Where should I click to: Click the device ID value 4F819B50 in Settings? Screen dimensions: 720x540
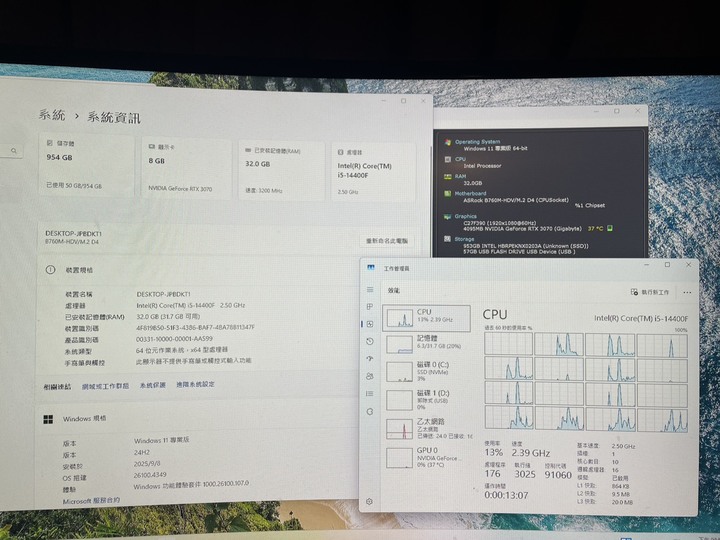(195, 327)
